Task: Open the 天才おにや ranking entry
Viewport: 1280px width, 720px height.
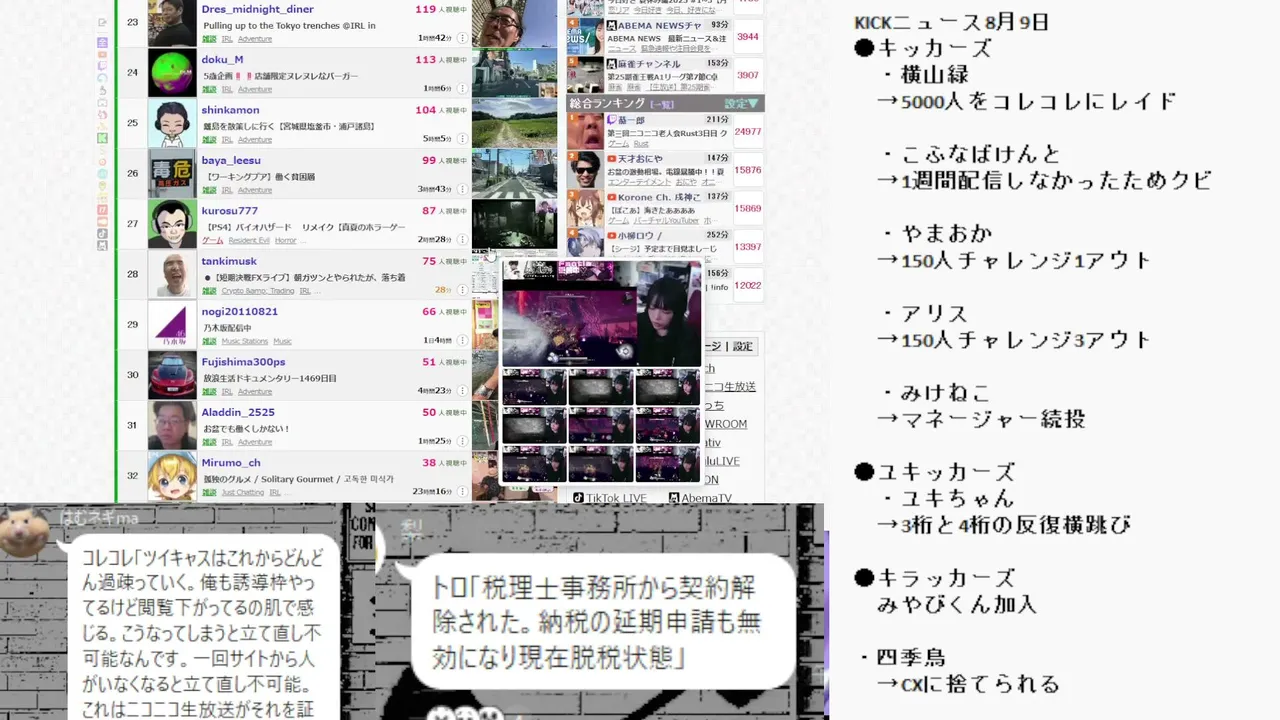Action: 665,170
